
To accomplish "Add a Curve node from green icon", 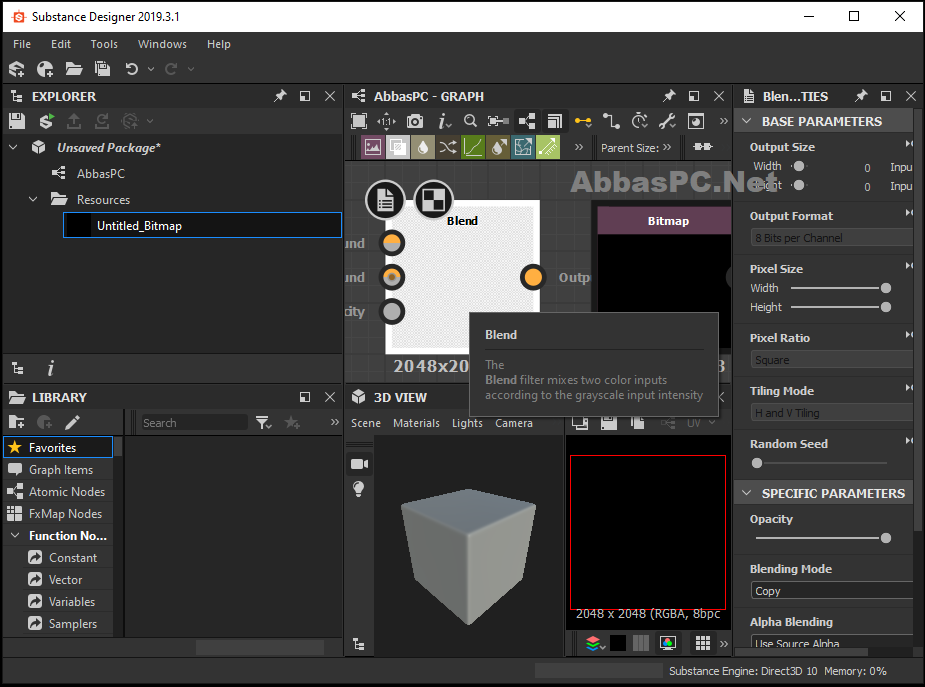I will [x=473, y=147].
